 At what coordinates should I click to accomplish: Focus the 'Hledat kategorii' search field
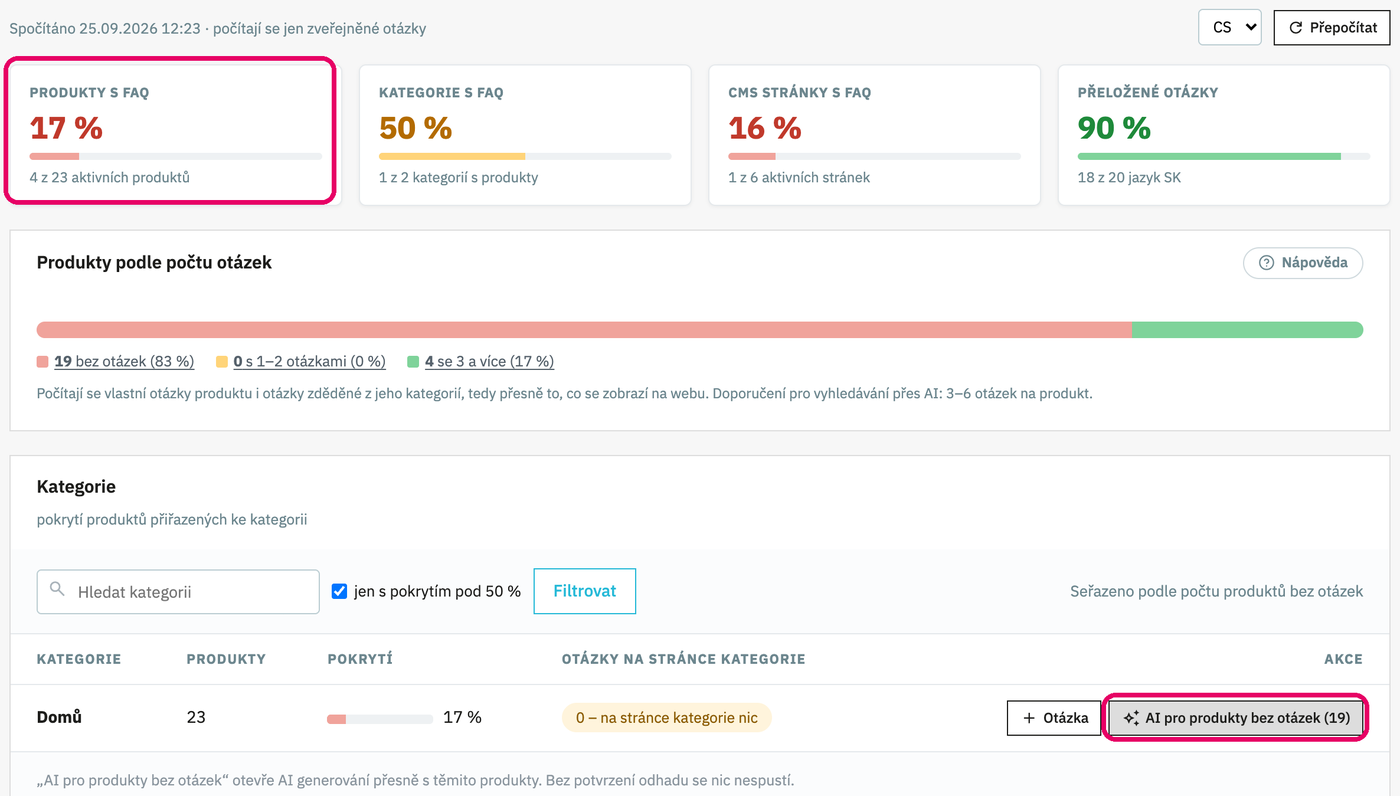pyautogui.click(x=178, y=592)
